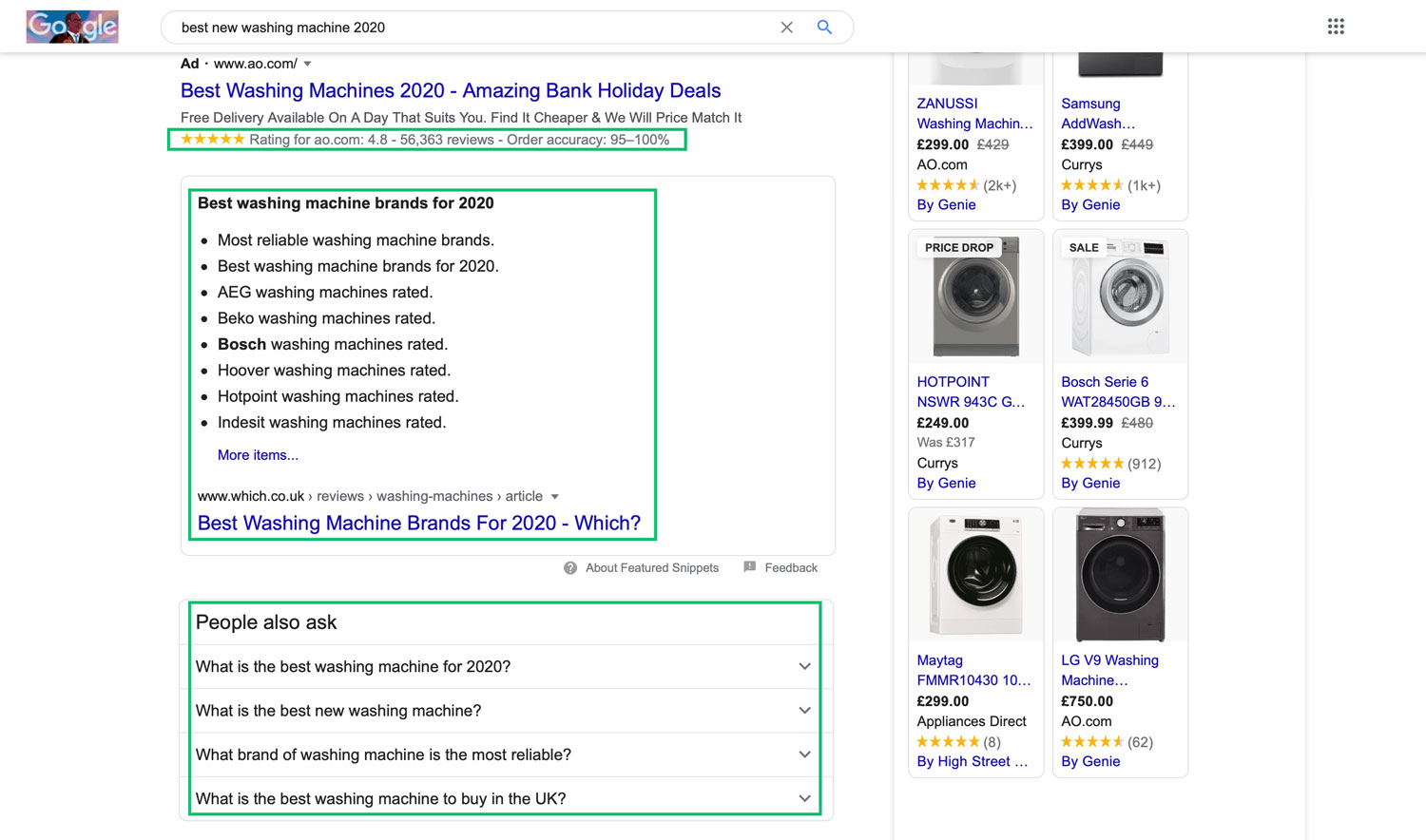Click the 'People also ask' heading
Screen dimensions: 1426x840
266,622
